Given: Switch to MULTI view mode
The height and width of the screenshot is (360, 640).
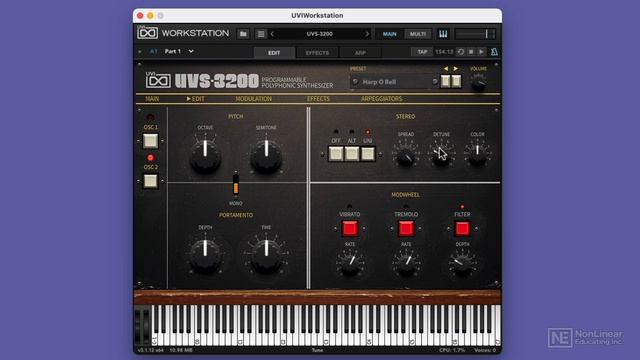Looking at the screenshot, I should (418, 34).
